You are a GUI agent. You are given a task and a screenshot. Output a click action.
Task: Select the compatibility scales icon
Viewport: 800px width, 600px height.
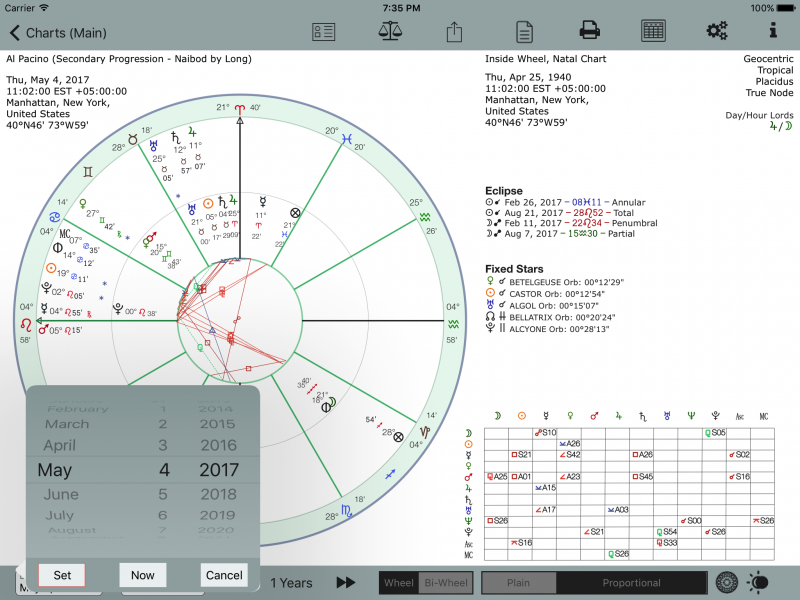tap(390, 30)
